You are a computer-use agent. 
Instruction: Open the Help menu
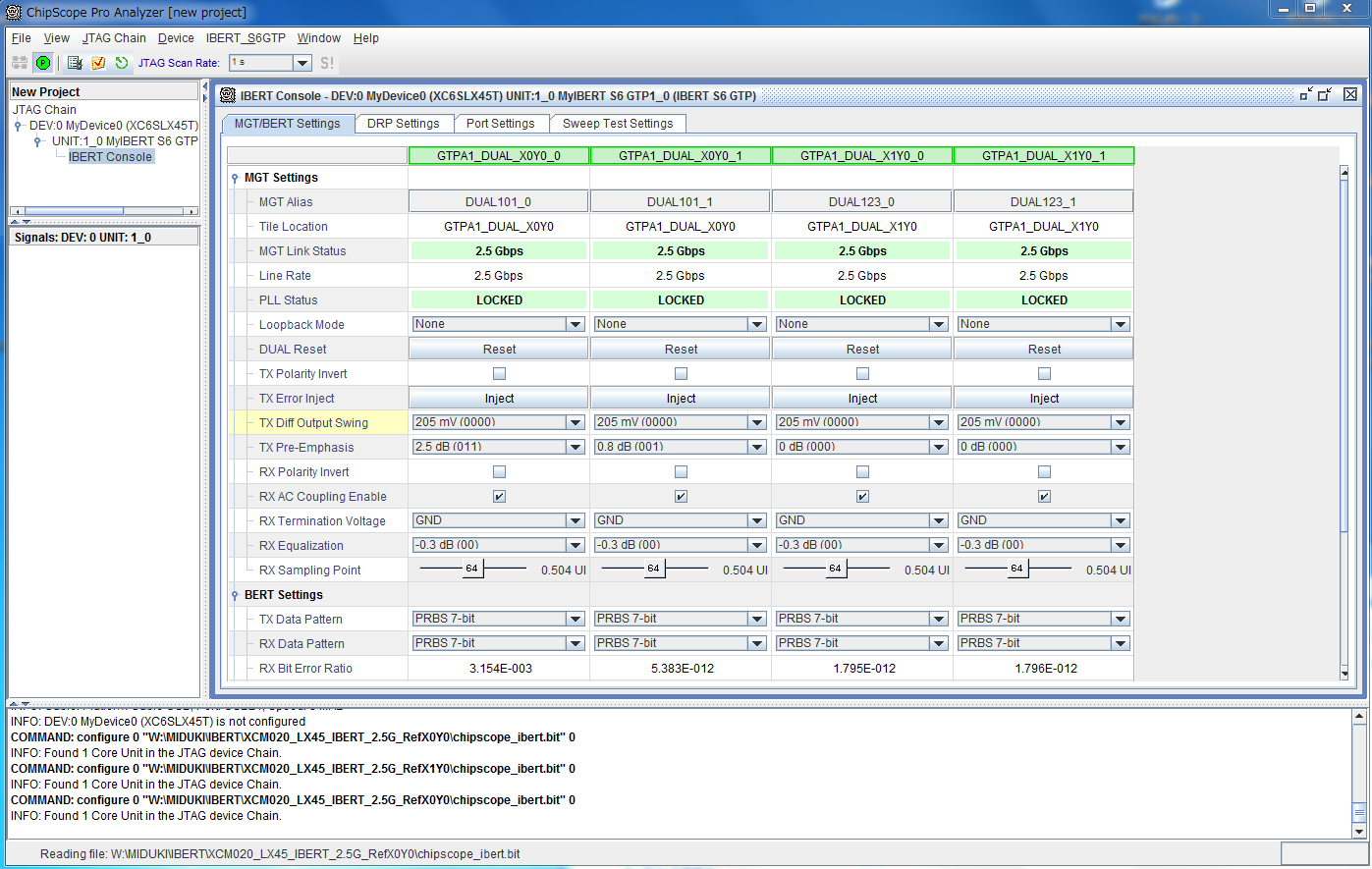coord(366,38)
